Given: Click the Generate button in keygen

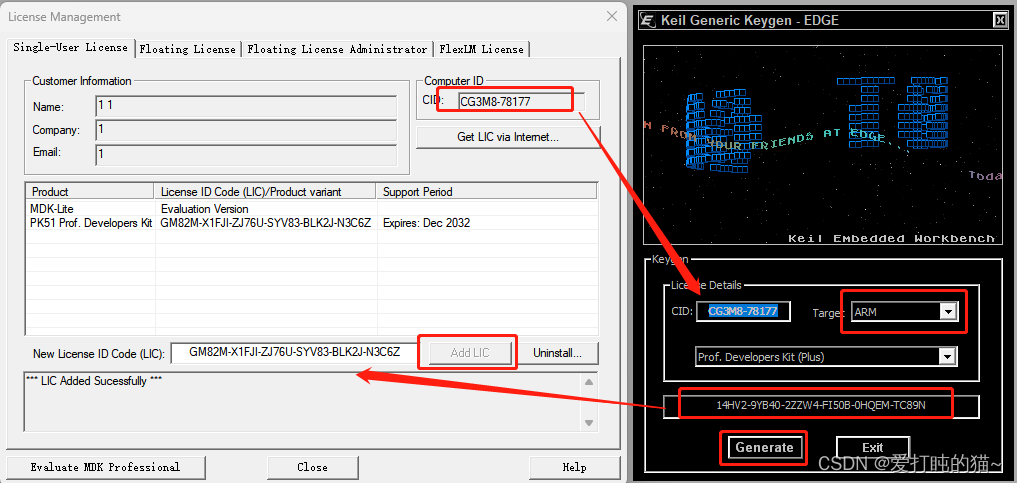Looking at the screenshot, I should 764,447.
